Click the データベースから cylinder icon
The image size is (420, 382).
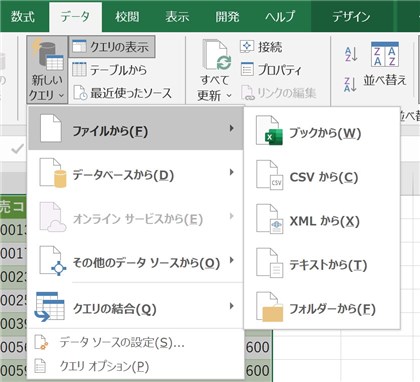pyautogui.click(x=52, y=173)
